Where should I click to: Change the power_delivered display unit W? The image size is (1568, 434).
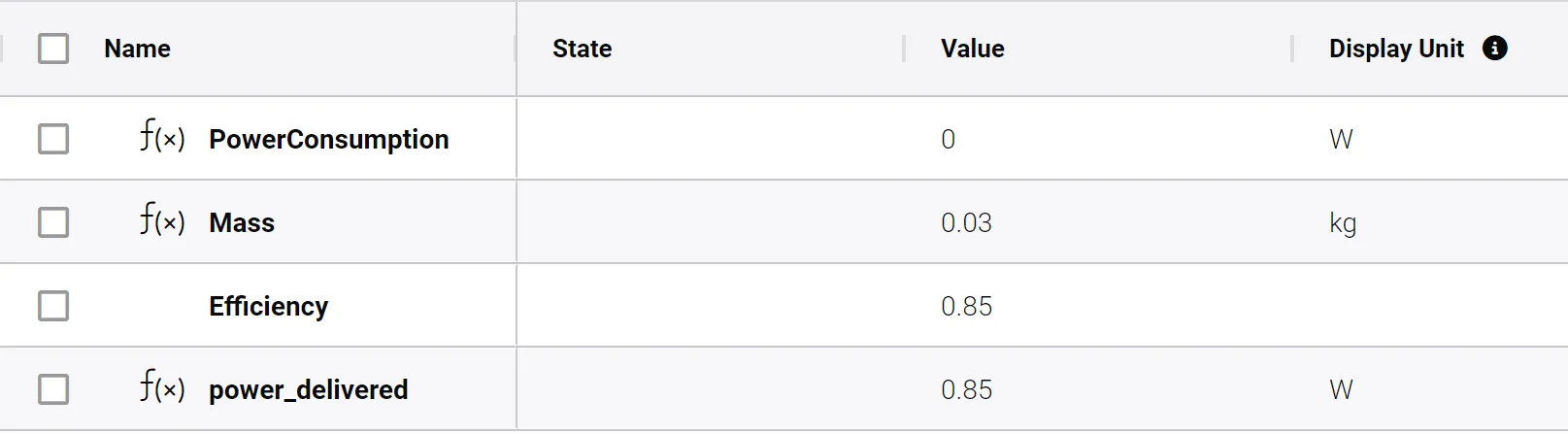point(1341,389)
